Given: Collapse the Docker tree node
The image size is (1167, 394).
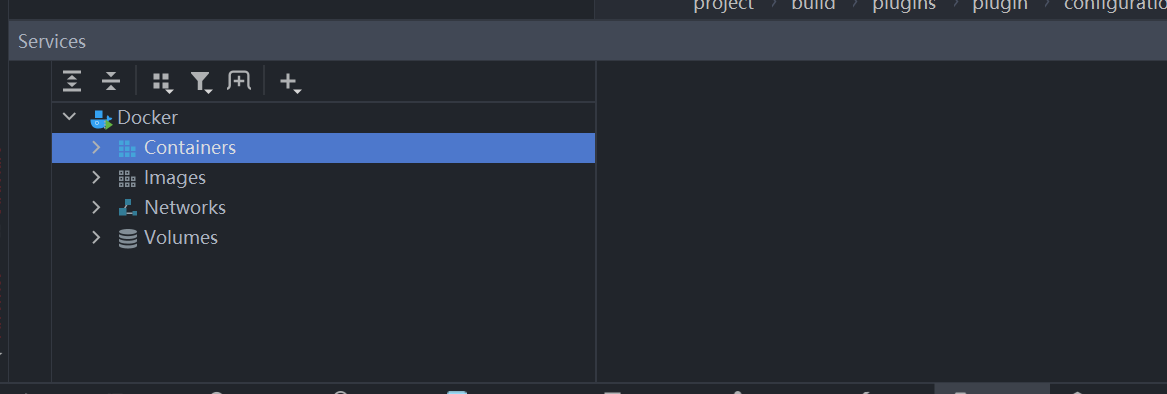Looking at the screenshot, I should tap(69, 117).
